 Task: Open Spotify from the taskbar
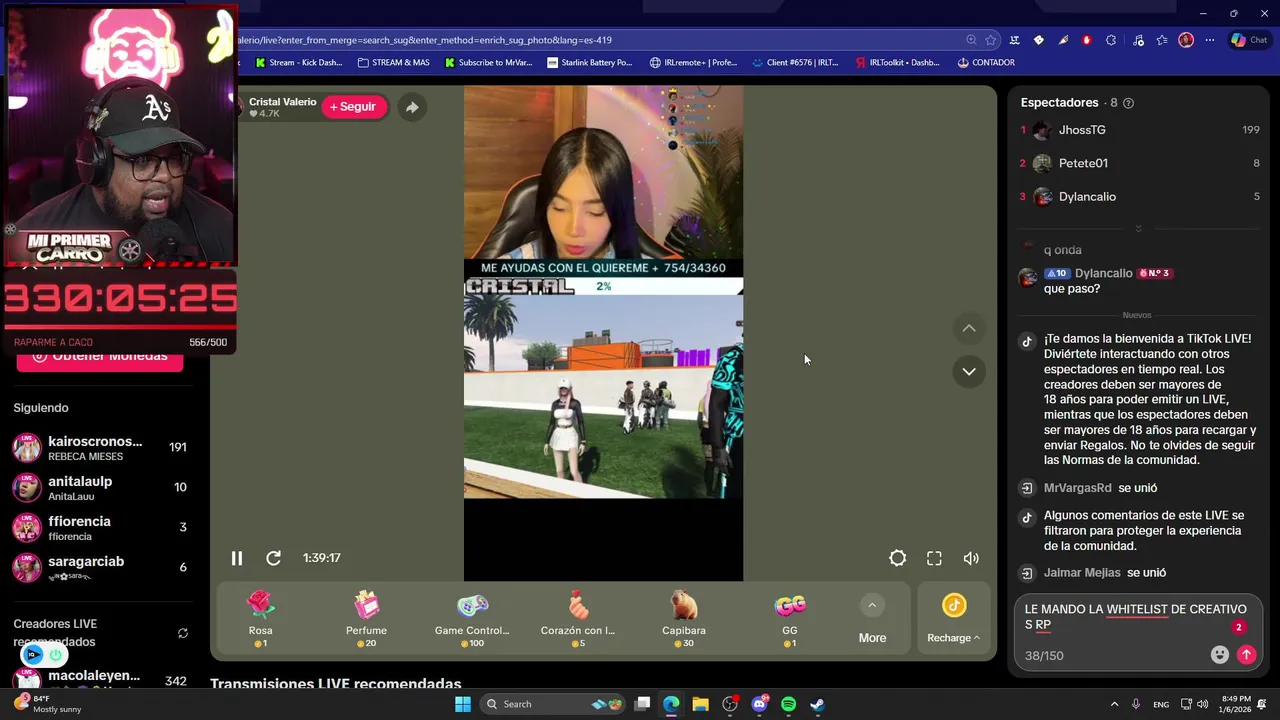788,704
